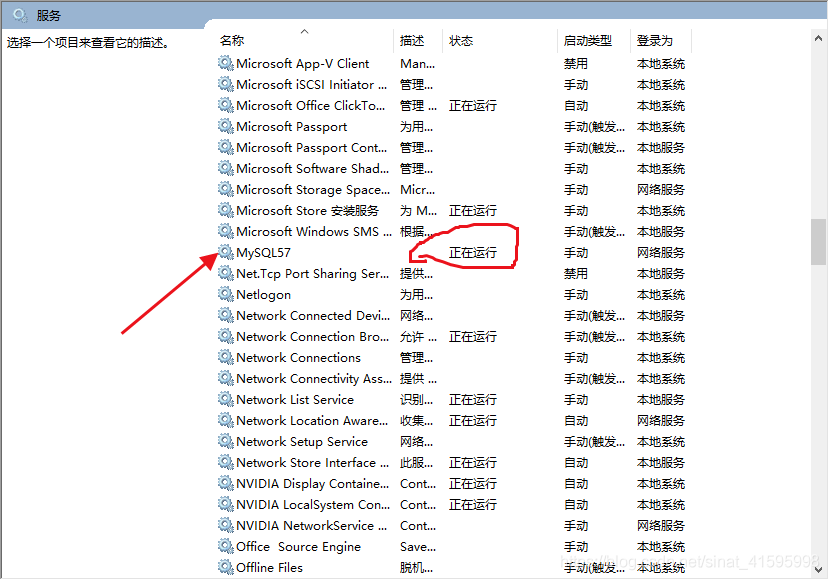Click the gear icon of Netlogon
Screen dimensions: 829x580
pos(226,294)
